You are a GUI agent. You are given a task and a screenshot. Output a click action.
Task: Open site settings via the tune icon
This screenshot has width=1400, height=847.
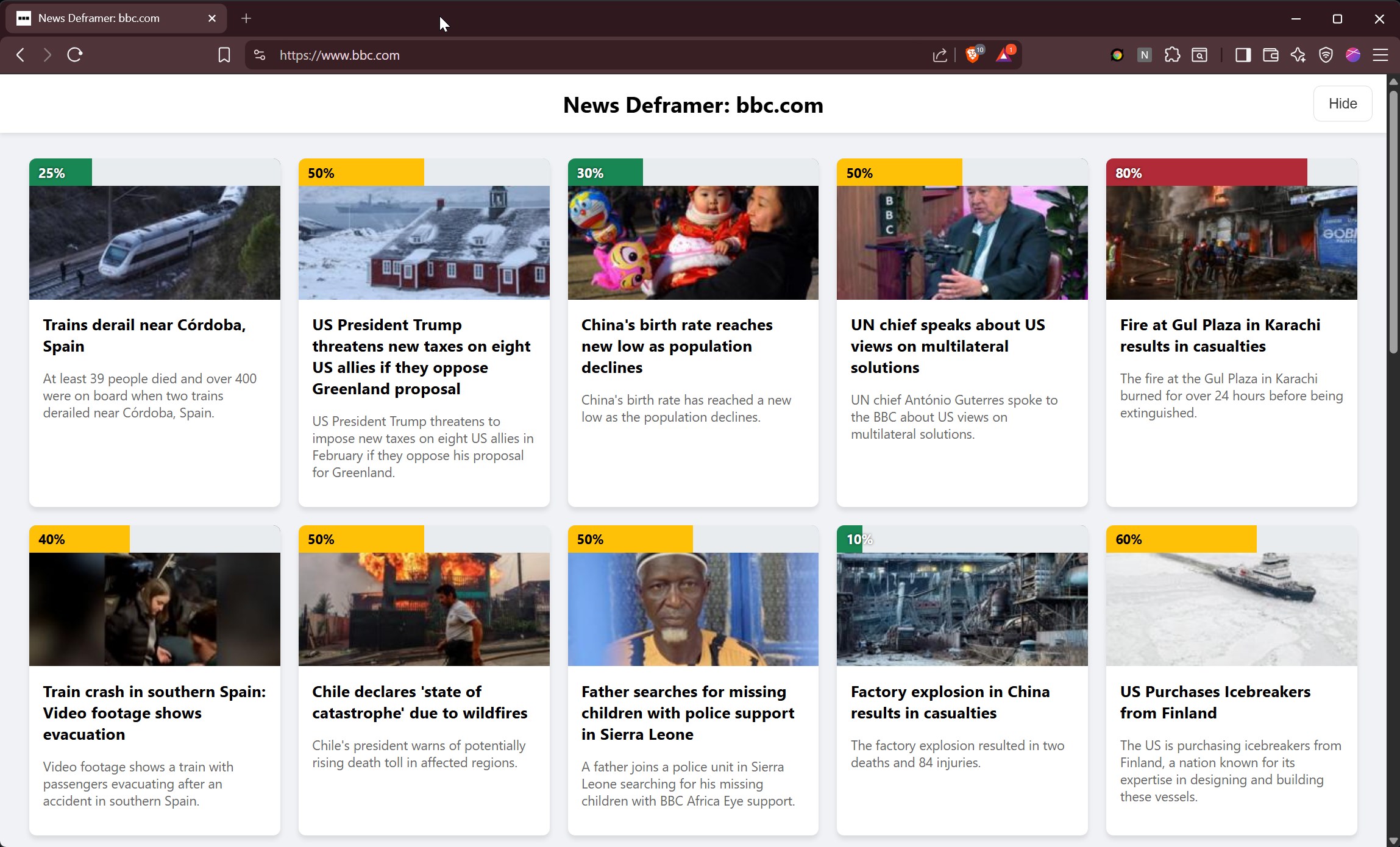coord(258,55)
